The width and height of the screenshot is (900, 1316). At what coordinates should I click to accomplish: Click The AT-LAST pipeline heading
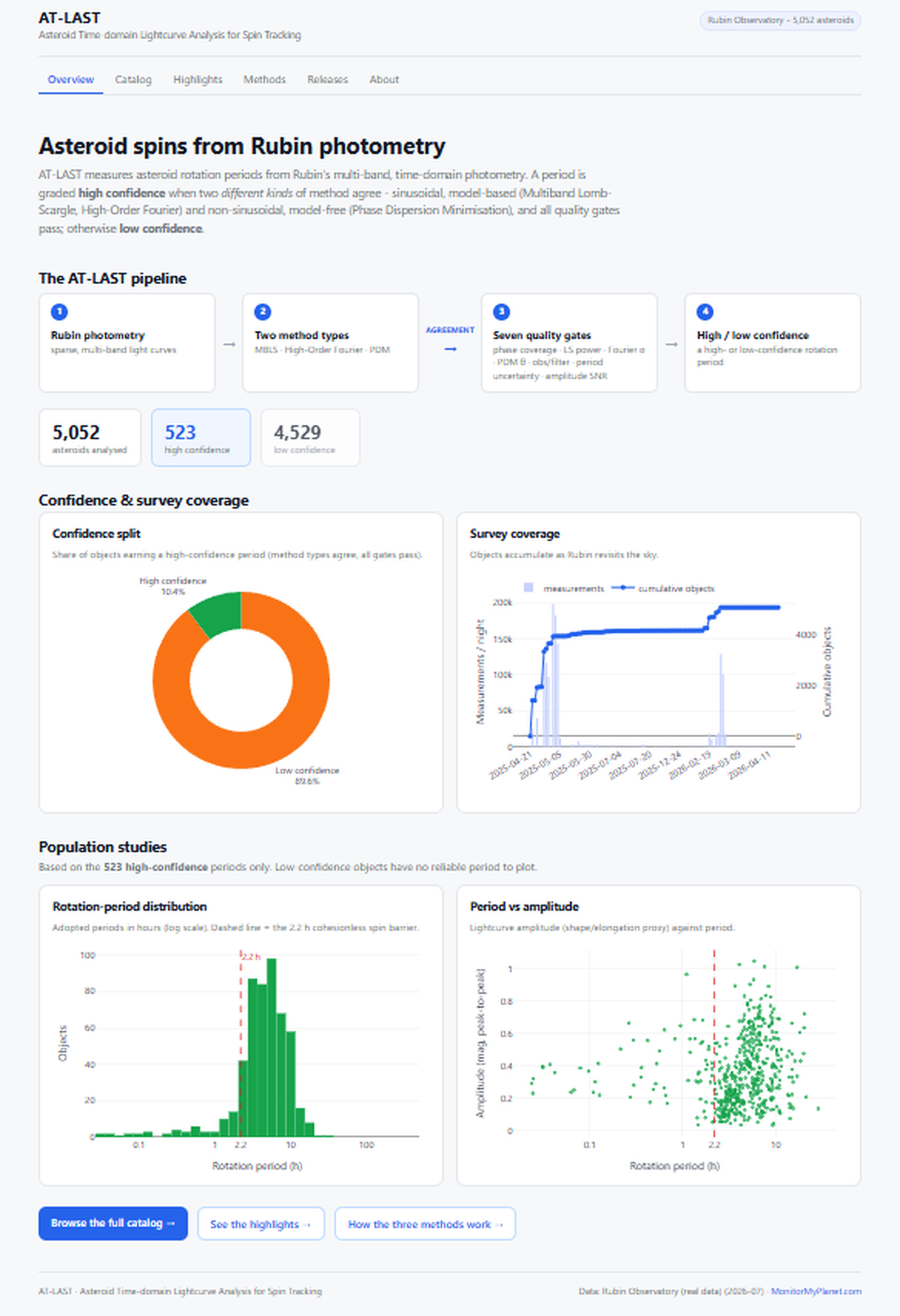pos(112,278)
